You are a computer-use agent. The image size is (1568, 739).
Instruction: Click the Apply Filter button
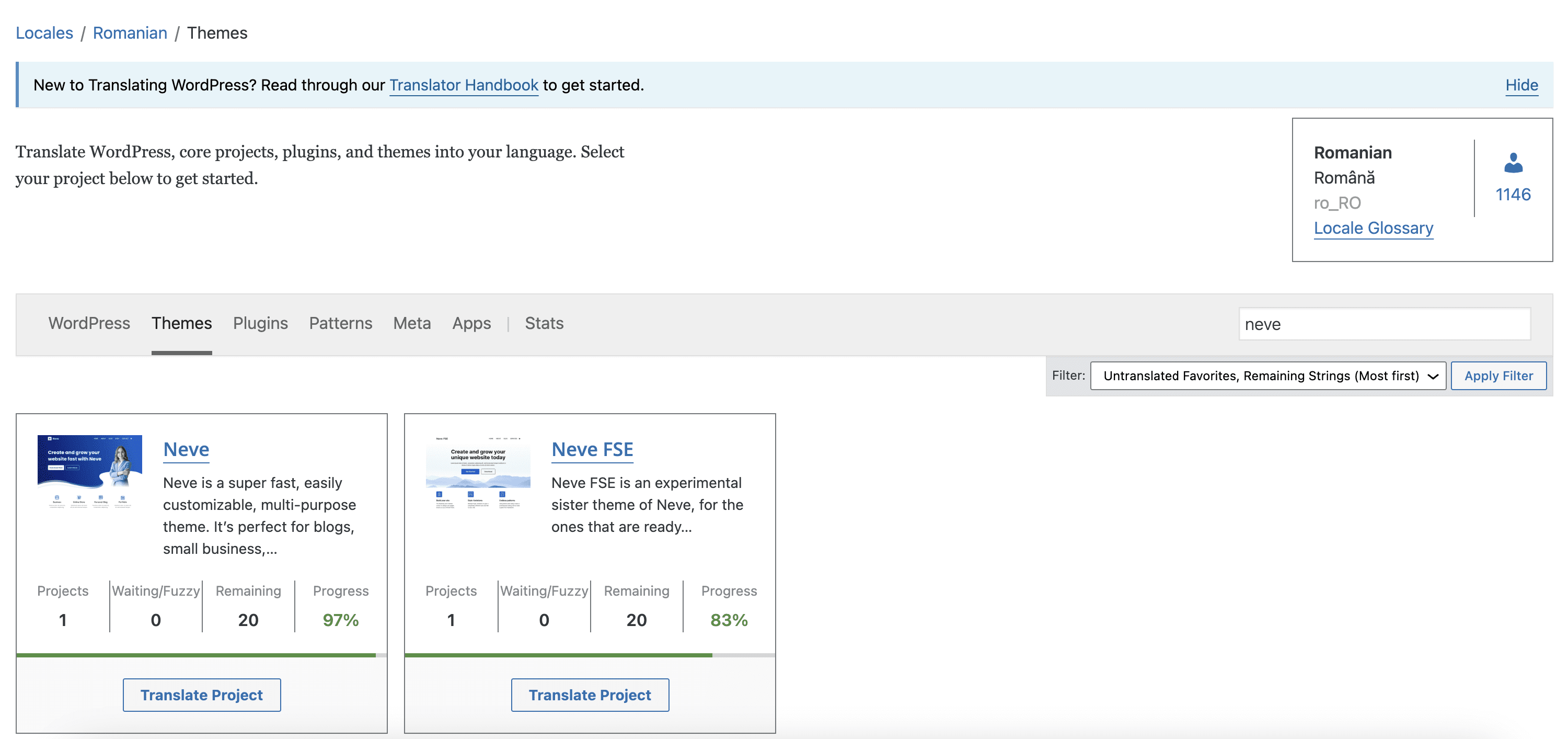[1498, 376]
